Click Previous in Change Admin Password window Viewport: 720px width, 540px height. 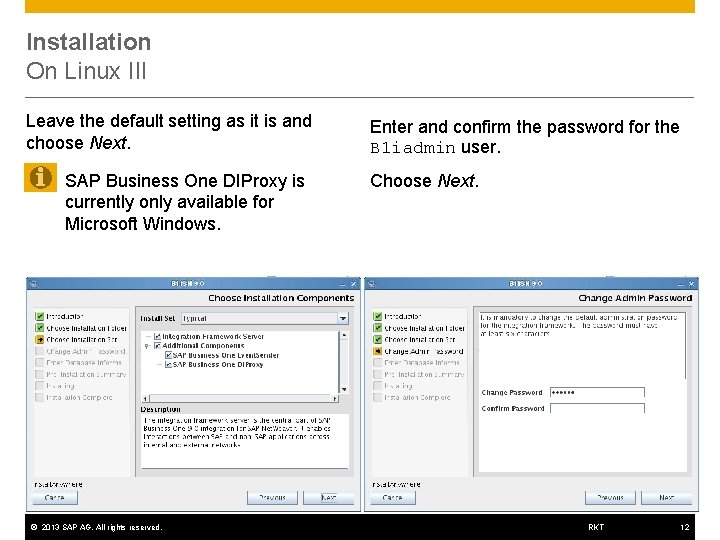tap(610, 497)
